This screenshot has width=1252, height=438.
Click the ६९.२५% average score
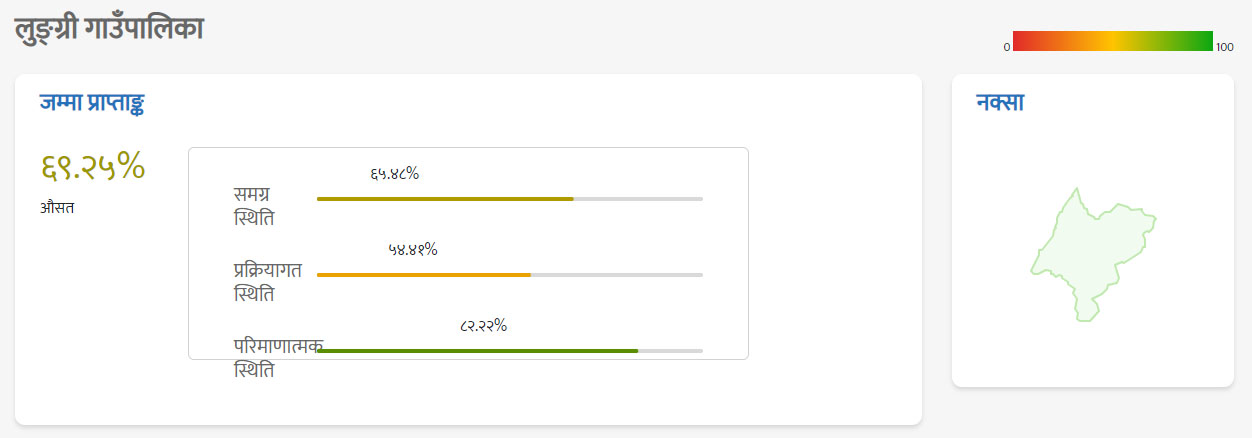tap(93, 166)
